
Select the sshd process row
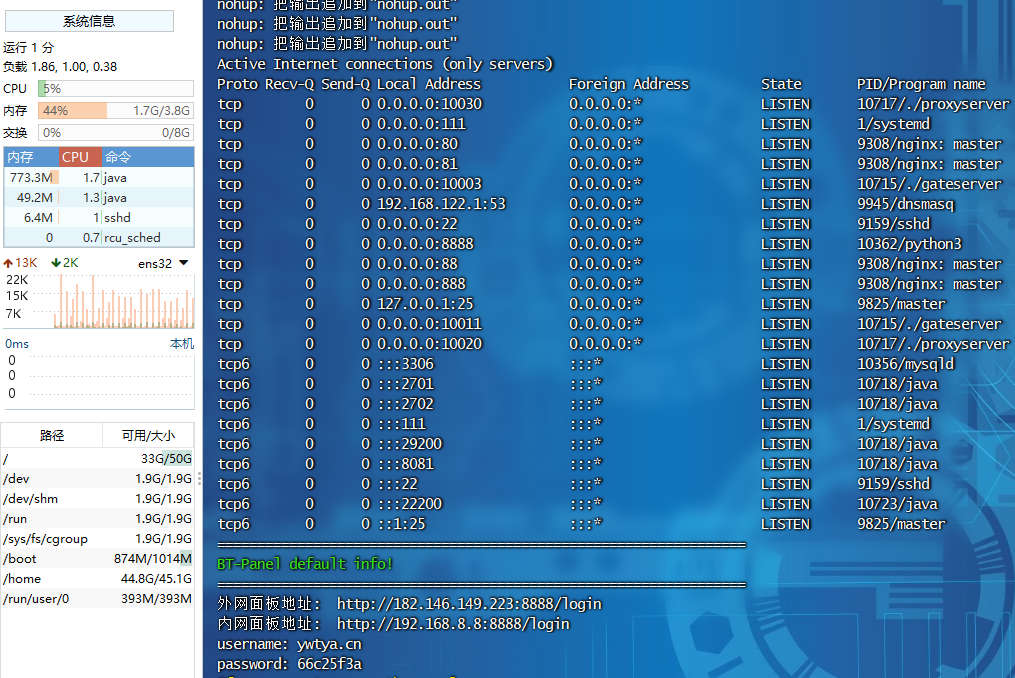[x=99, y=218]
